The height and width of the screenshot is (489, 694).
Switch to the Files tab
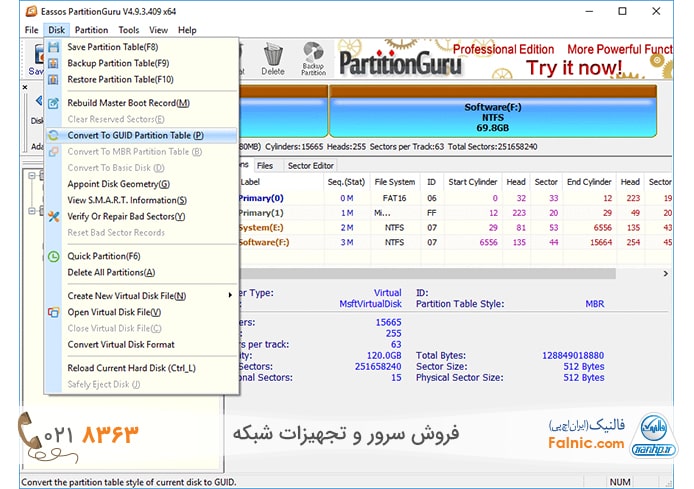265,165
